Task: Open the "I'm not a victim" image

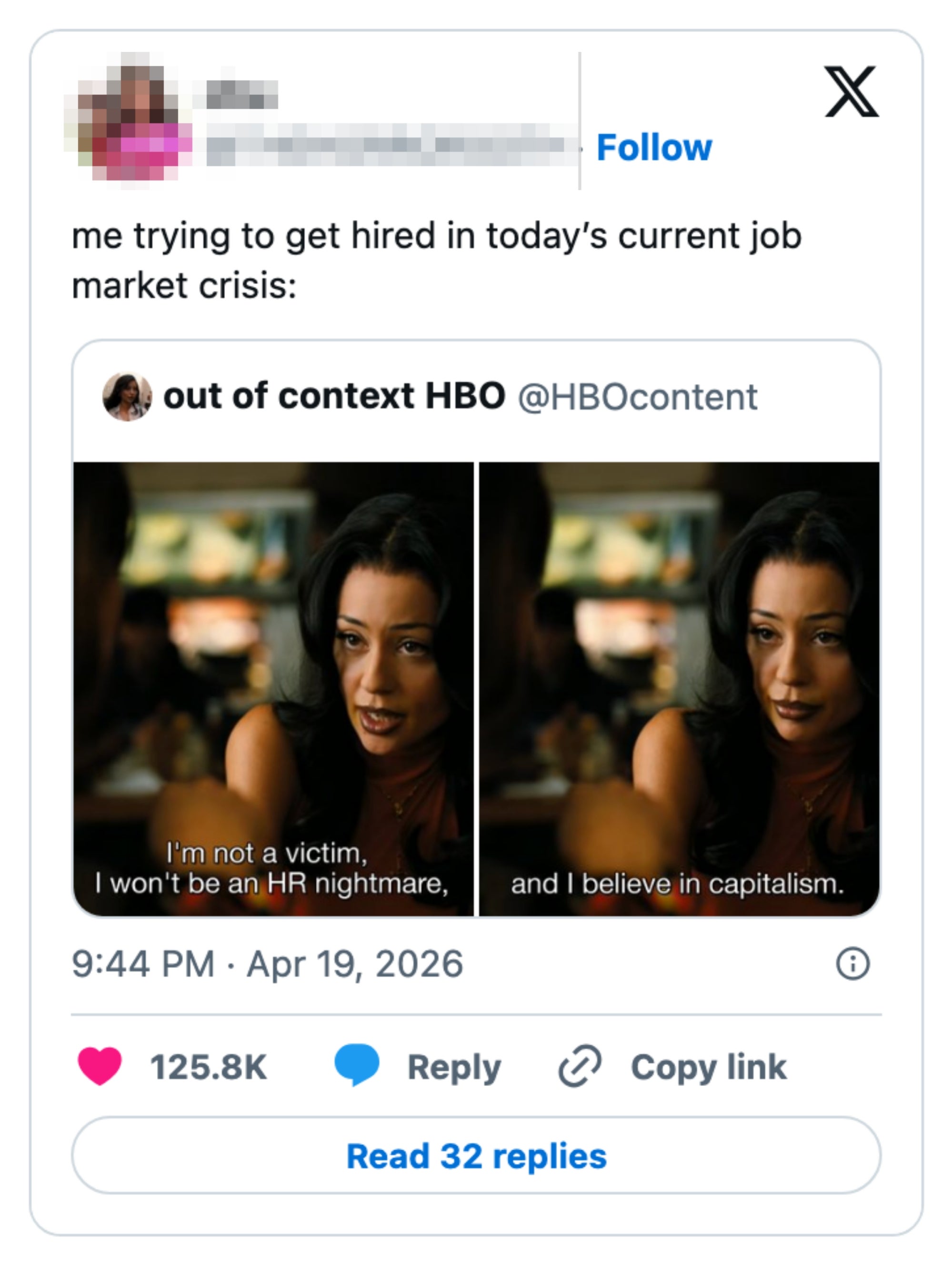Action: (273, 688)
